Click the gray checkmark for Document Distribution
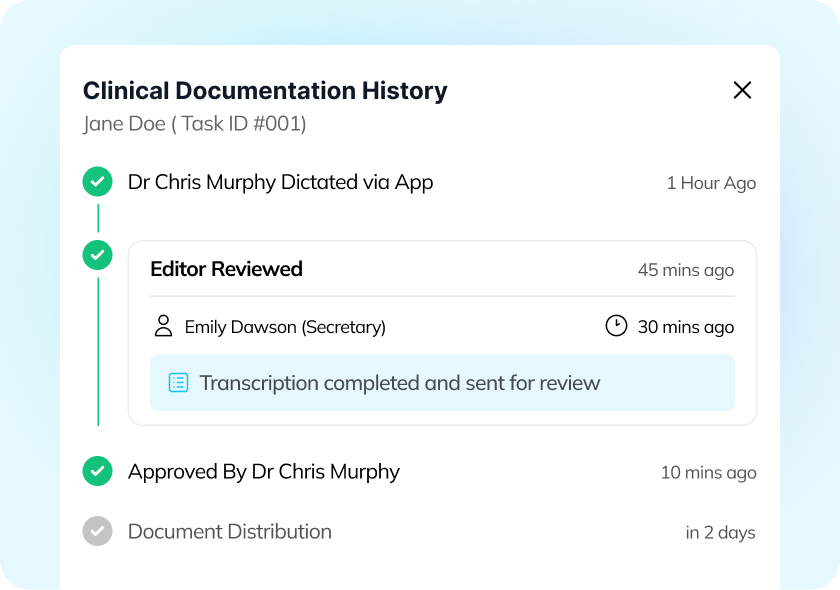 97,531
